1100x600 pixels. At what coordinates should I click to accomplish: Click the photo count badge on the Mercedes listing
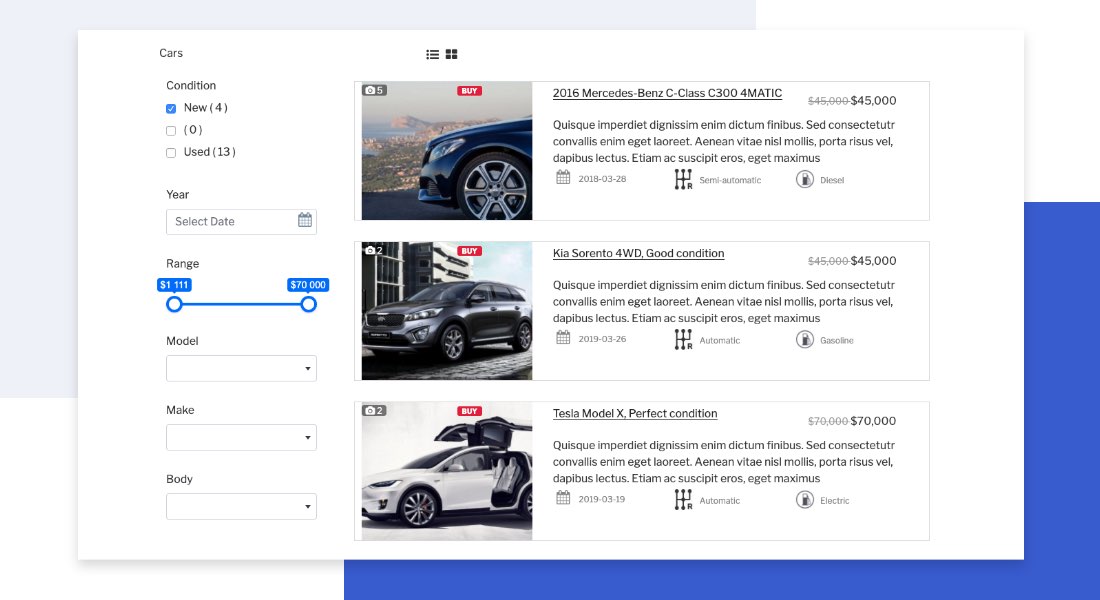coord(375,89)
